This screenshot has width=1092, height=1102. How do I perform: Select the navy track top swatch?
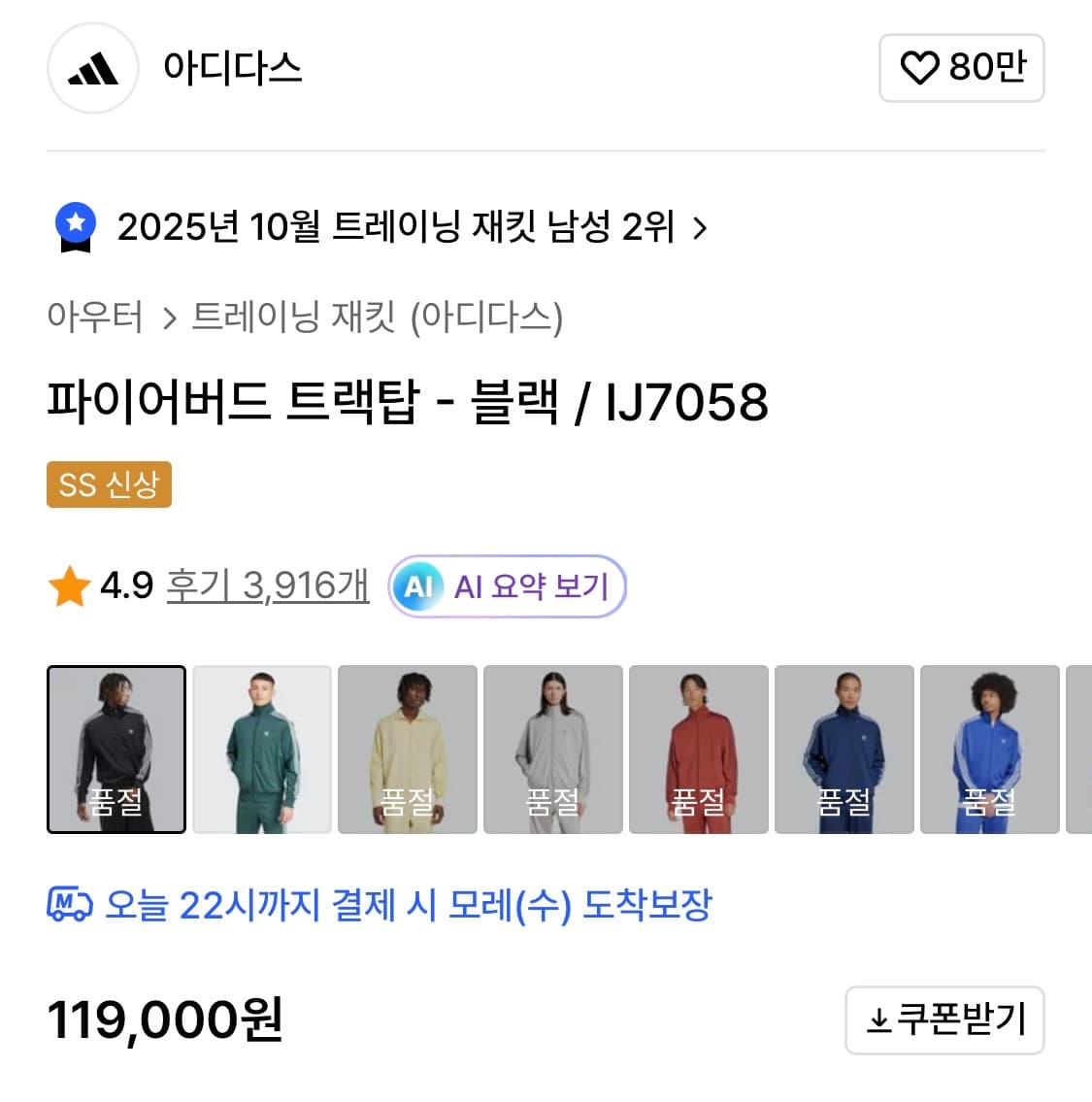click(844, 749)
